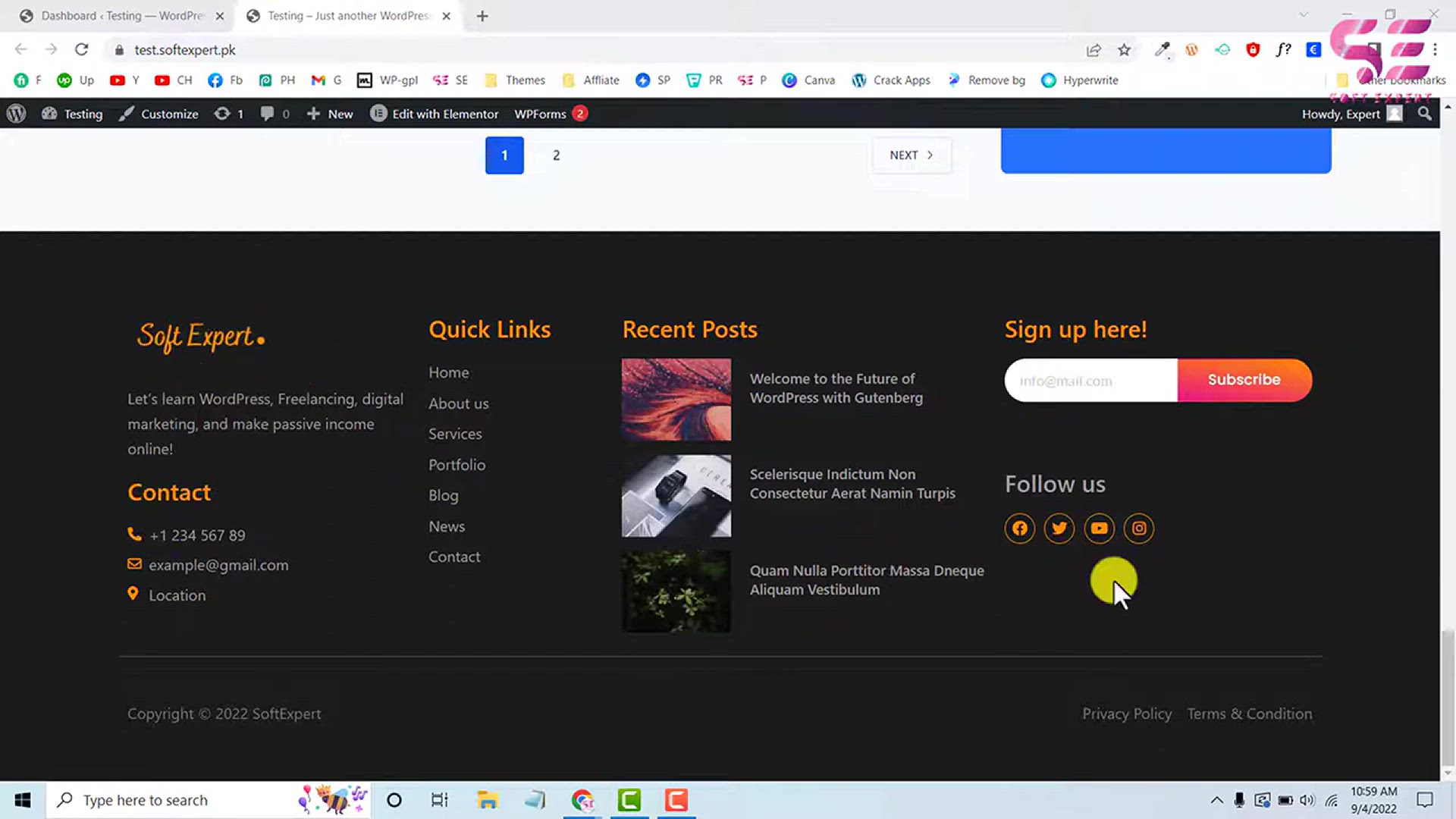Open the Terms & Condition link
The height and width of the screenshot is (819, 1456).
pos(1250,714)
